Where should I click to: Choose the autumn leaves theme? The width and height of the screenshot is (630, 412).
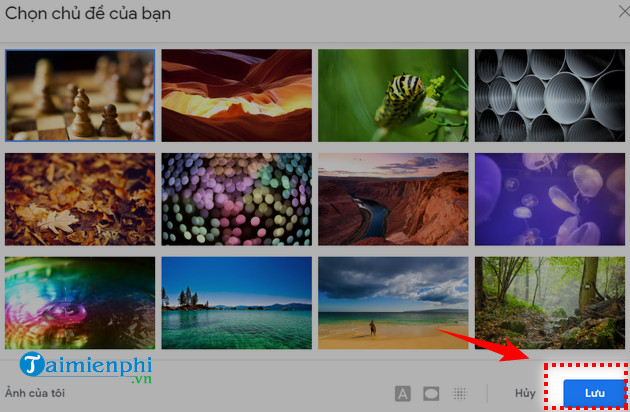pos(79,198)
